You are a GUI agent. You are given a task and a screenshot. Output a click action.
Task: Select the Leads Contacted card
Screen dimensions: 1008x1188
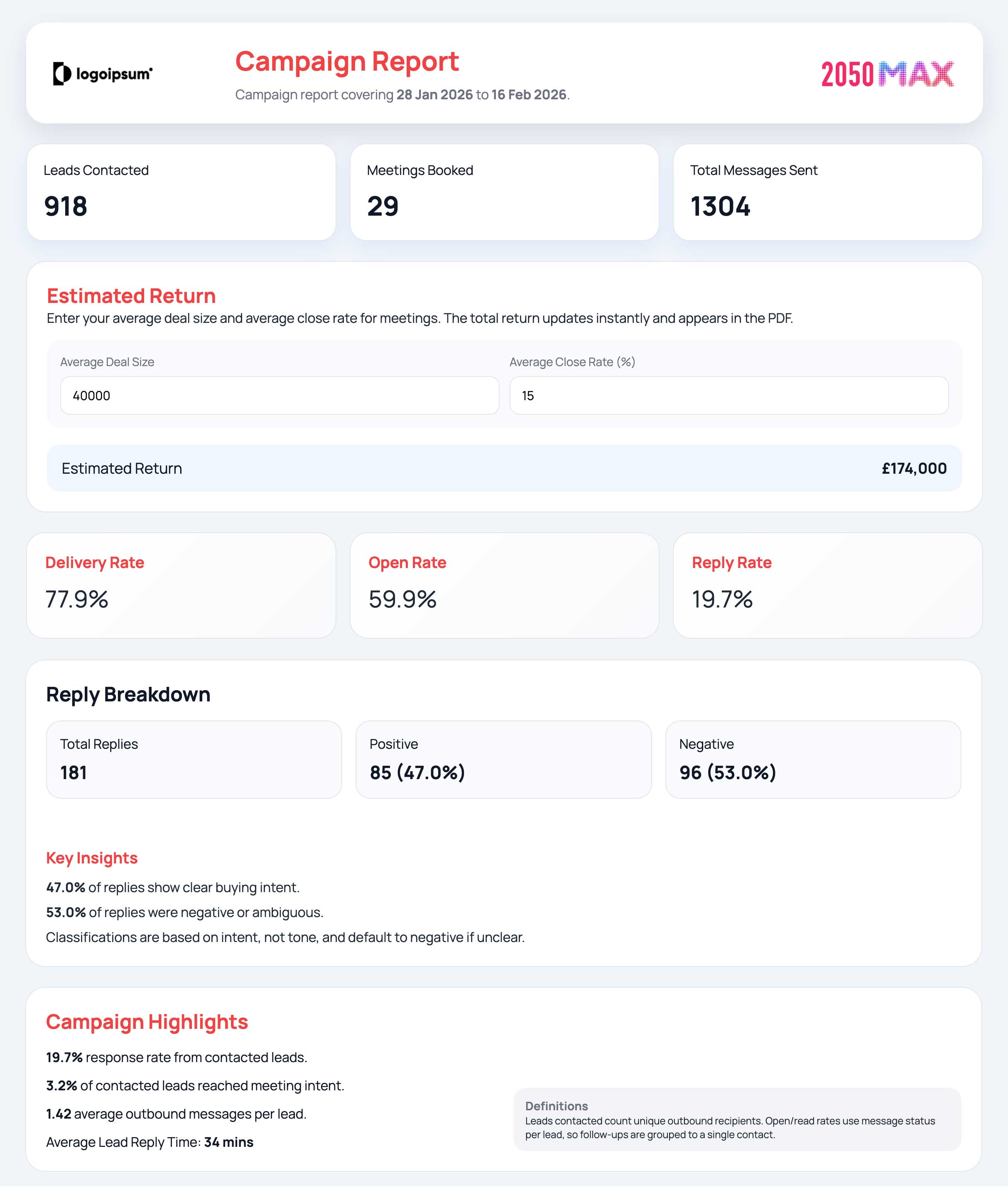pos(181,192)
